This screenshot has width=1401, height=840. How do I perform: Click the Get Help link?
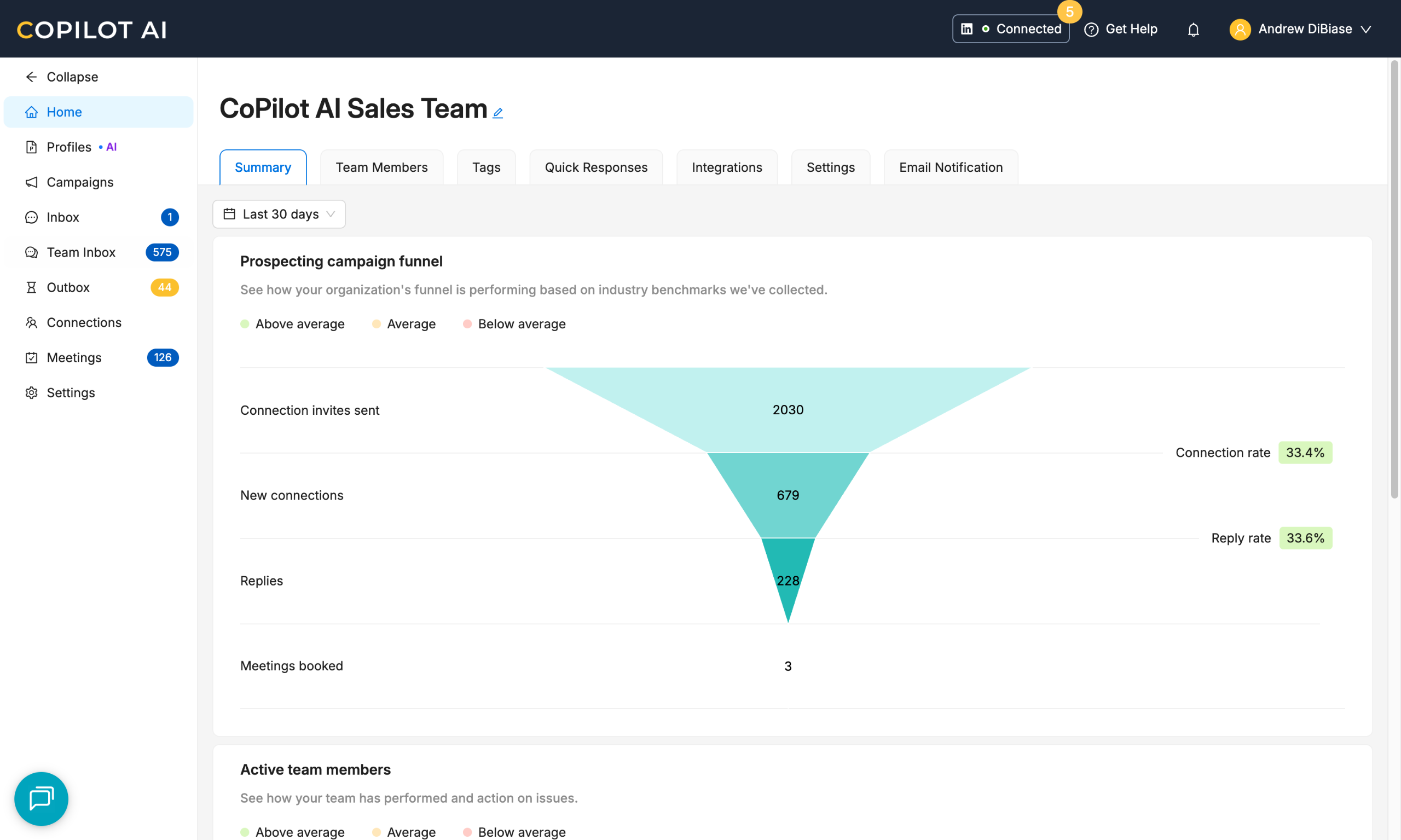[x=1121, y=30]
